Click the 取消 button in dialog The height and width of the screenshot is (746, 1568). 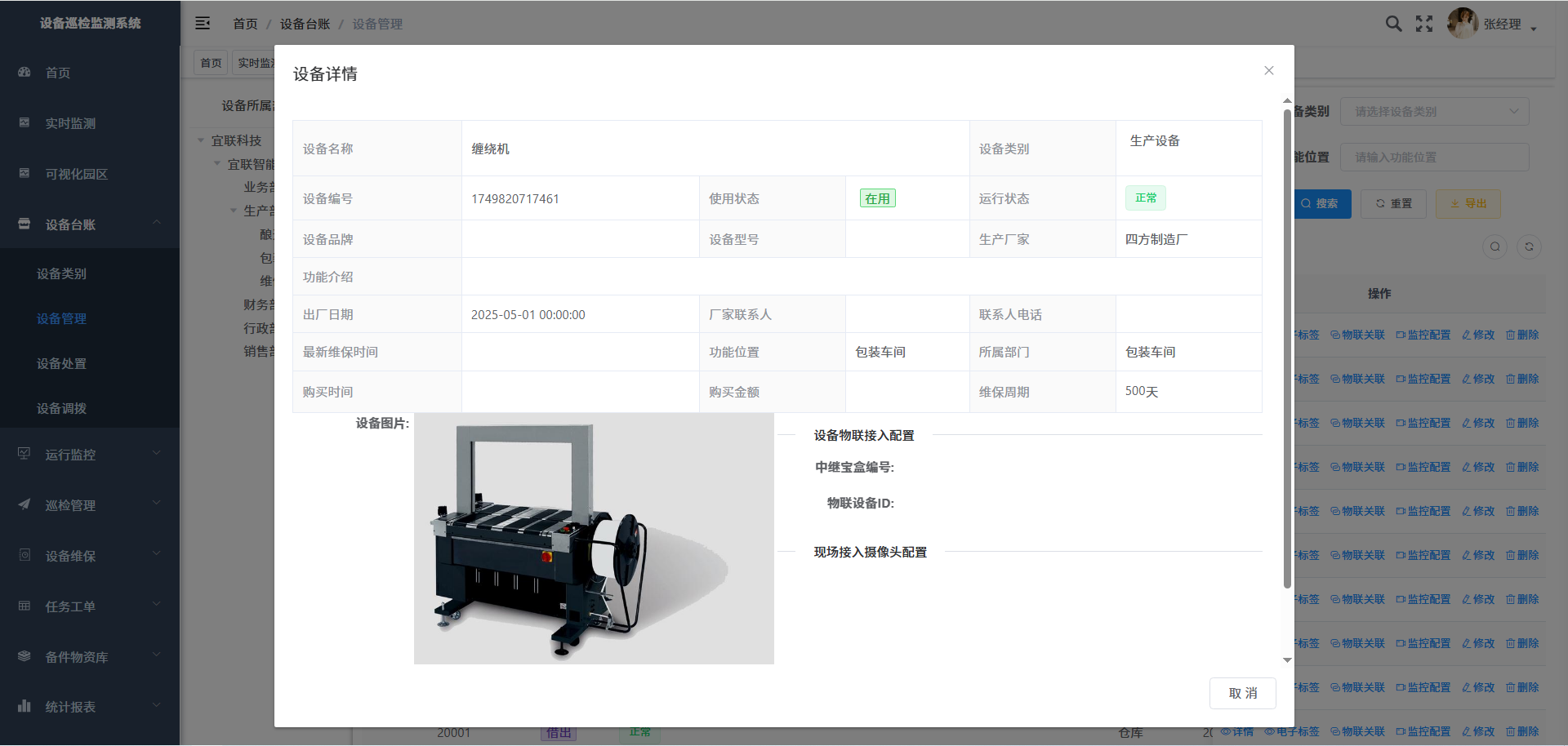point(1242,693)
